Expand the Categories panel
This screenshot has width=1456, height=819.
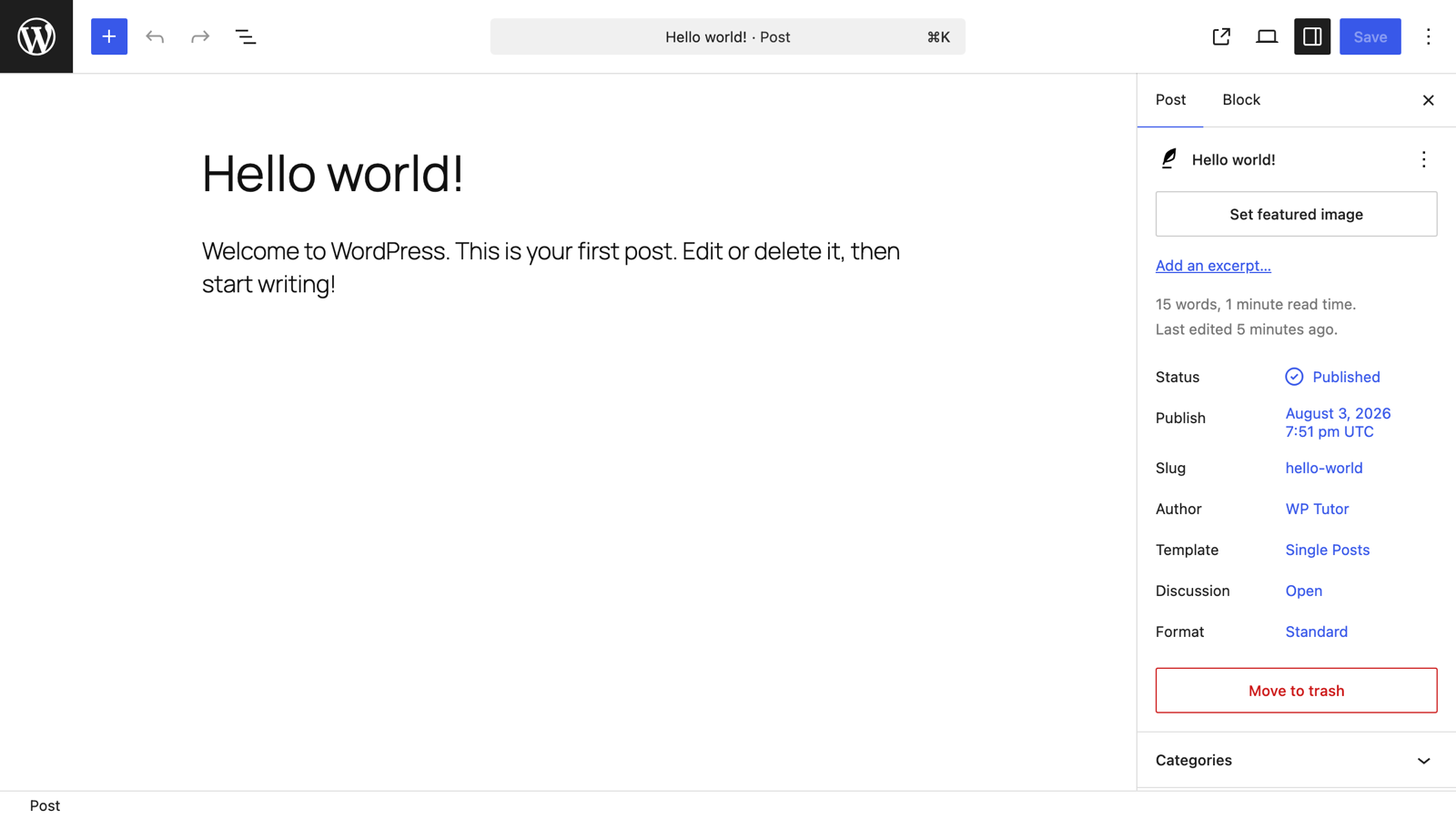click(x=1296, y=761)
